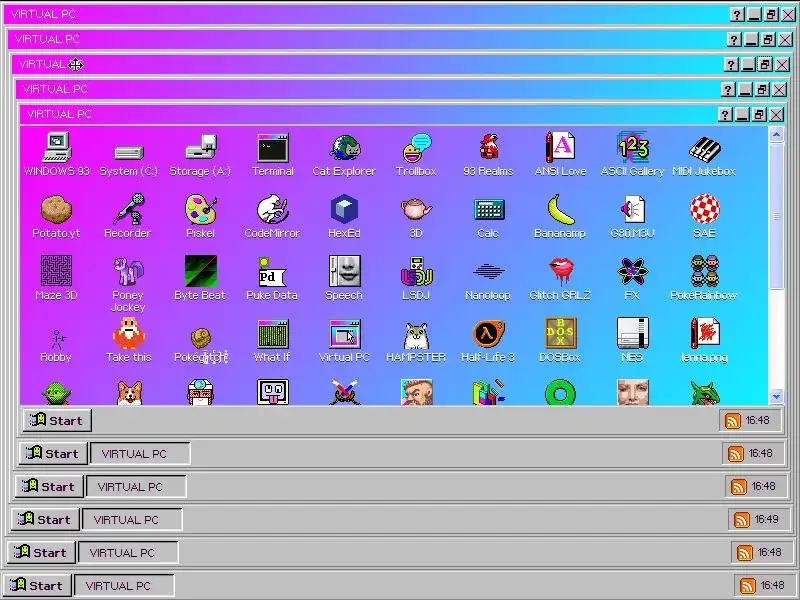This screenshot has height=600, width=800.
Task: Open the Storage (A:) floppy icon
Action: point(201,147)
